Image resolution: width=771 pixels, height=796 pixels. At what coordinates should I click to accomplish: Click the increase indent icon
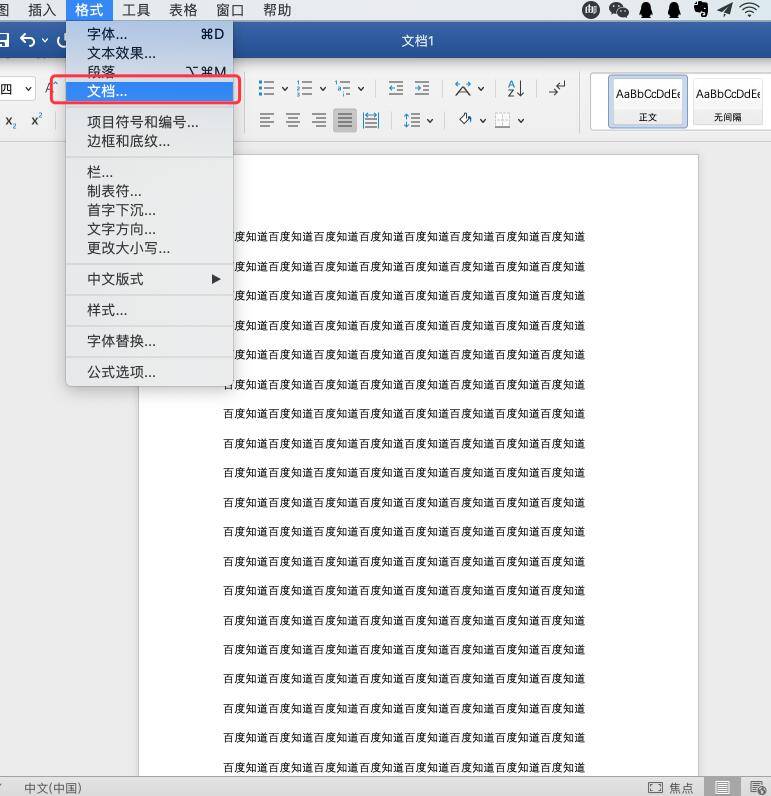click(422, 89)
